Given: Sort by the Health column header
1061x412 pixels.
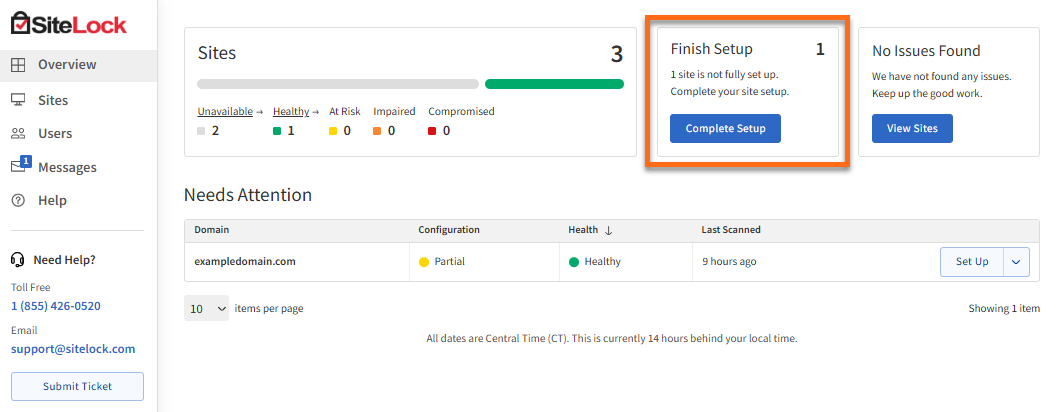Looking at the screenshot, I should tap(583, 230).
